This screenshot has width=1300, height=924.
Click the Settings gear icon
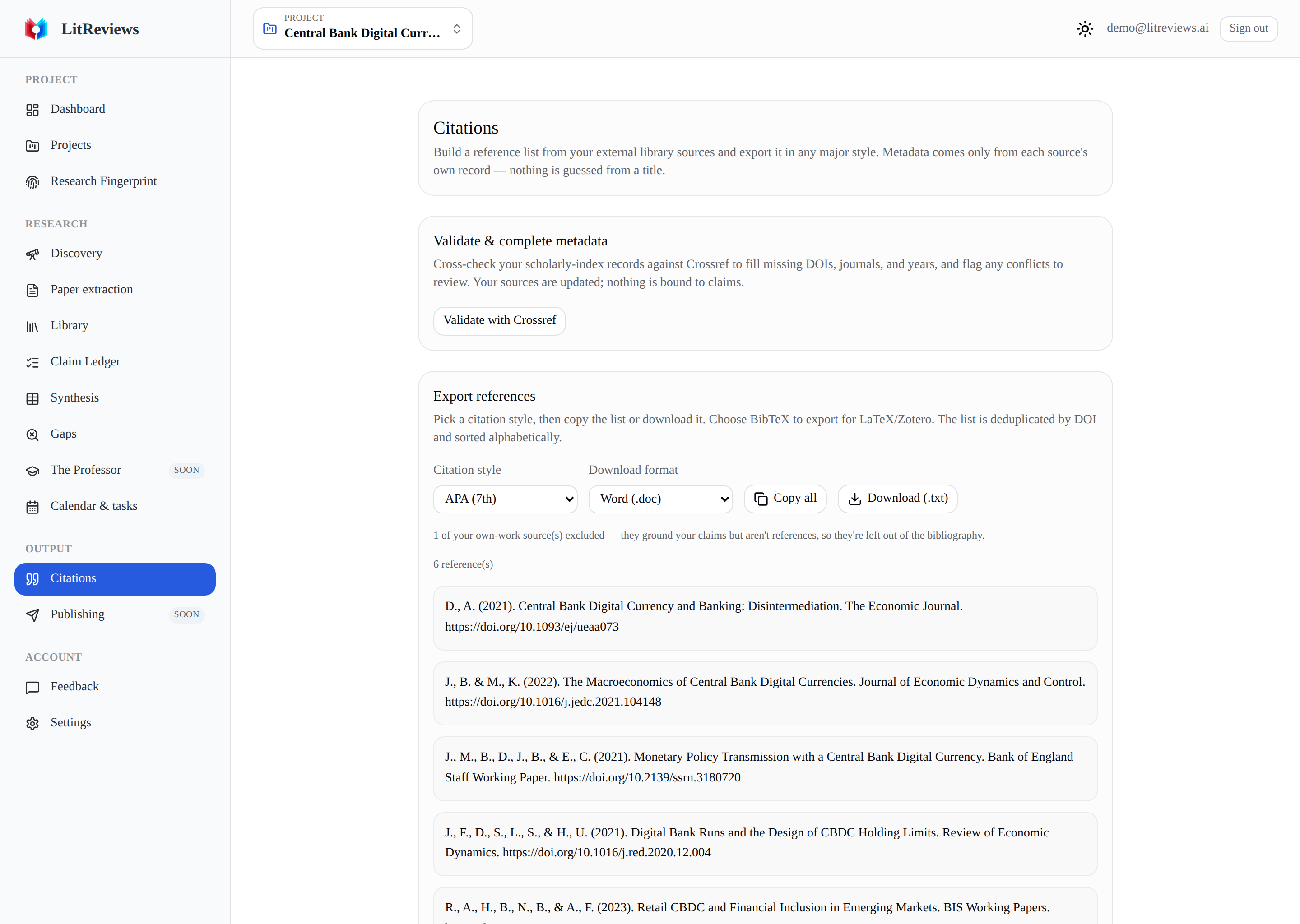[x=32, y=724]
